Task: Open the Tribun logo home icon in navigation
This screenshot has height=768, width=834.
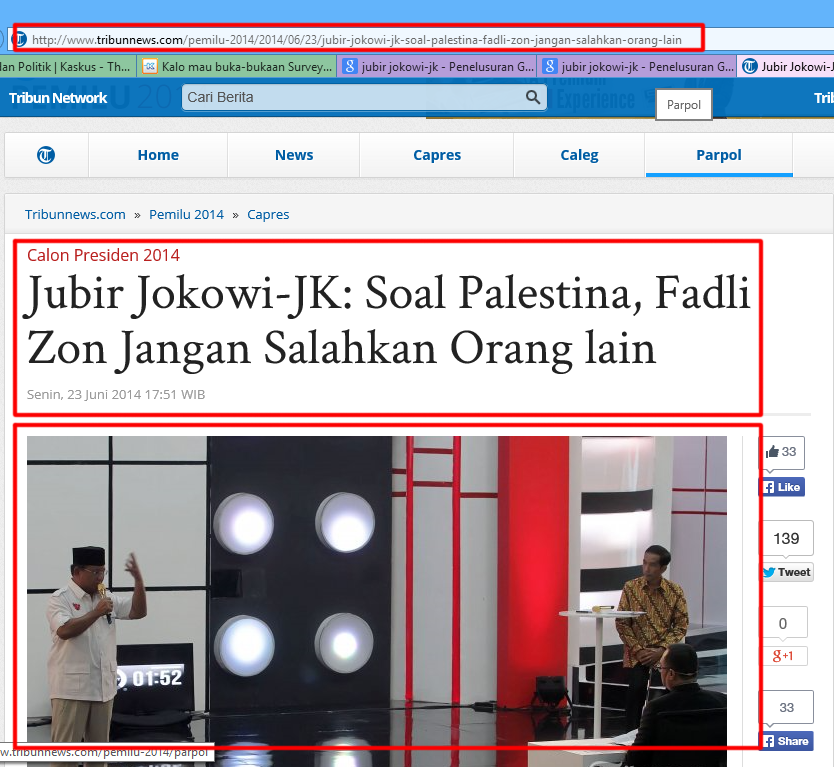Action: point(46,155)
